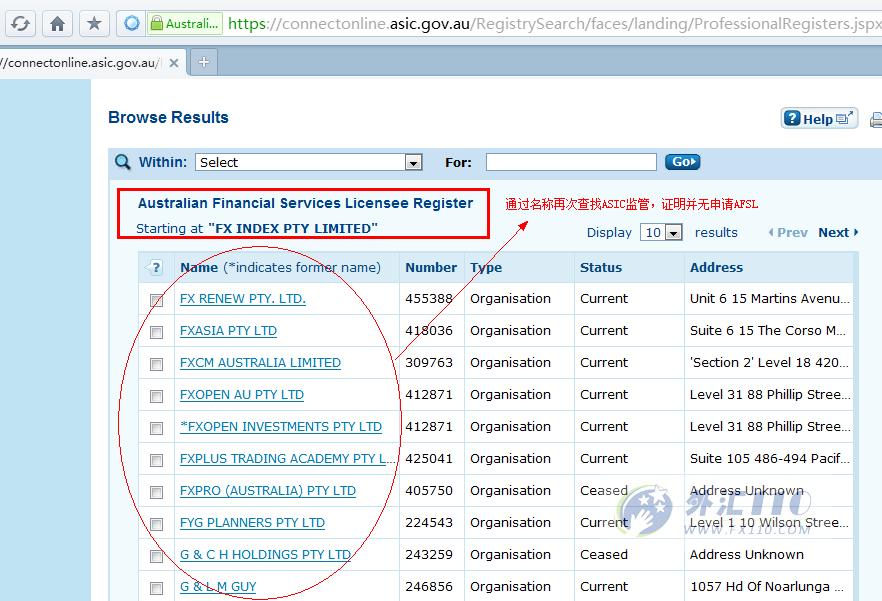882x601 pixels.
Task: Open a new tab with plus button
Action: click(x=204, y=62)
